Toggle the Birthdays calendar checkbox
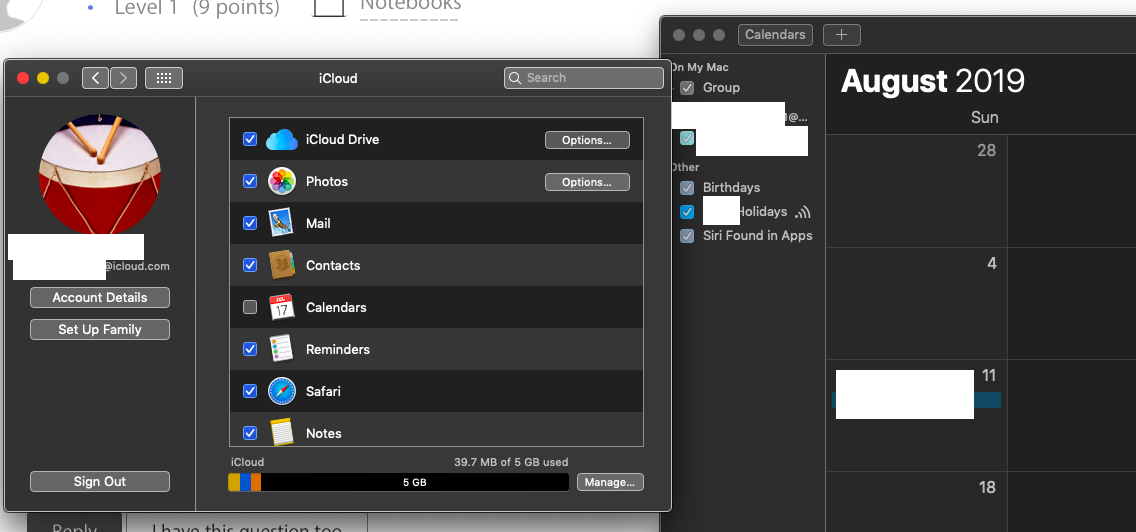1136x532 pixels. [688, 188]
